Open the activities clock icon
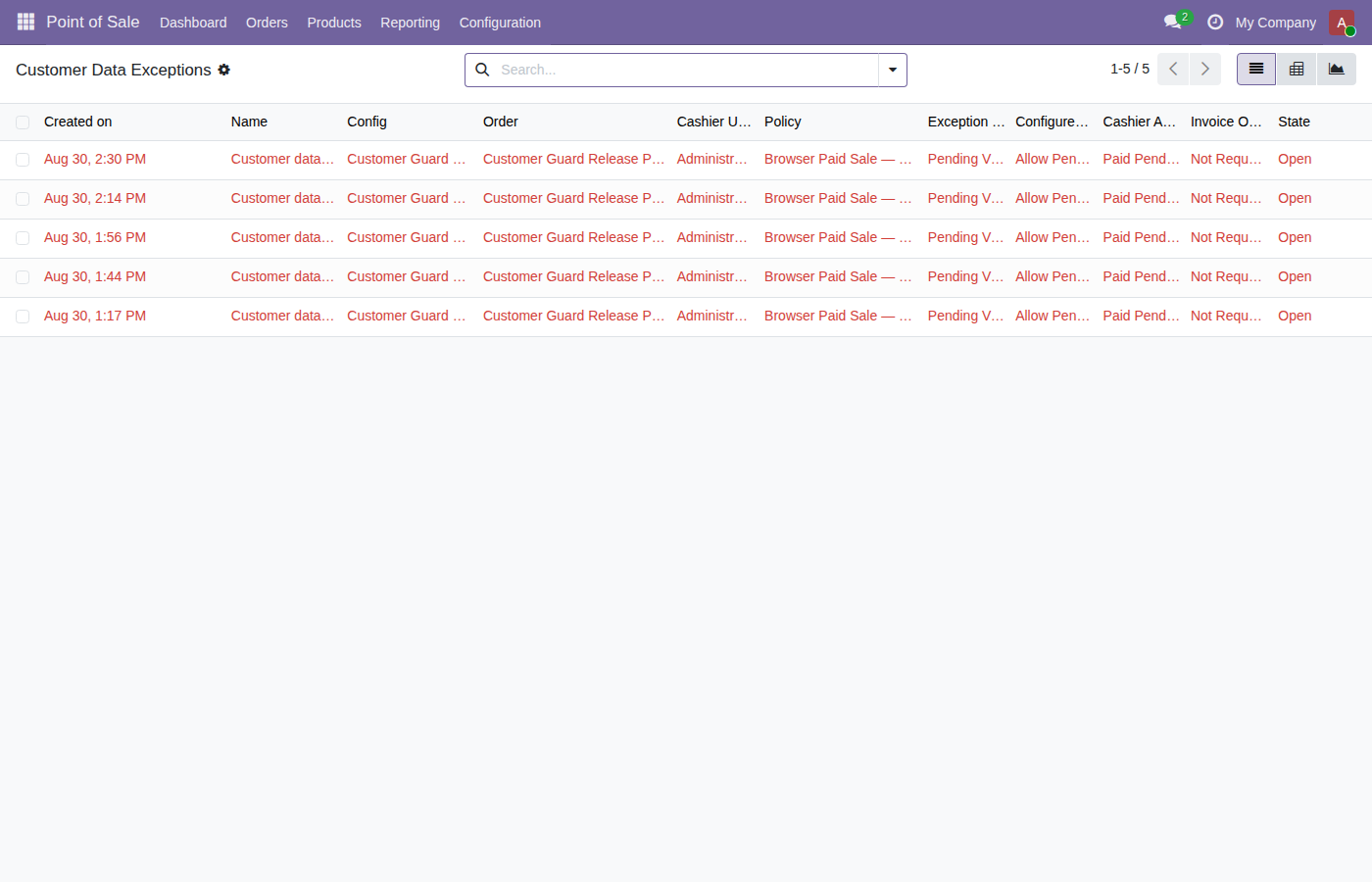The image size is (1372, 882). click(1215, 22)
